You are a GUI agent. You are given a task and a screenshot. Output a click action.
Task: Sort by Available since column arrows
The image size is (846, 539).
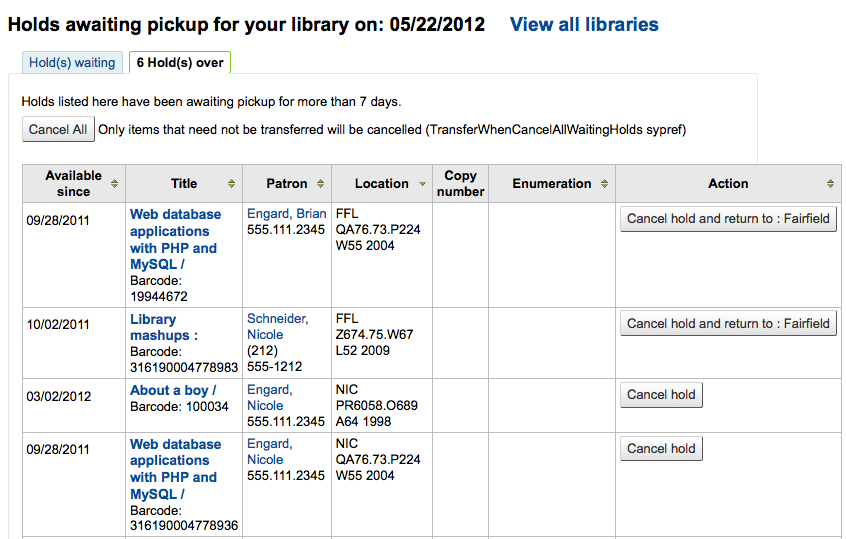(114, 184)
